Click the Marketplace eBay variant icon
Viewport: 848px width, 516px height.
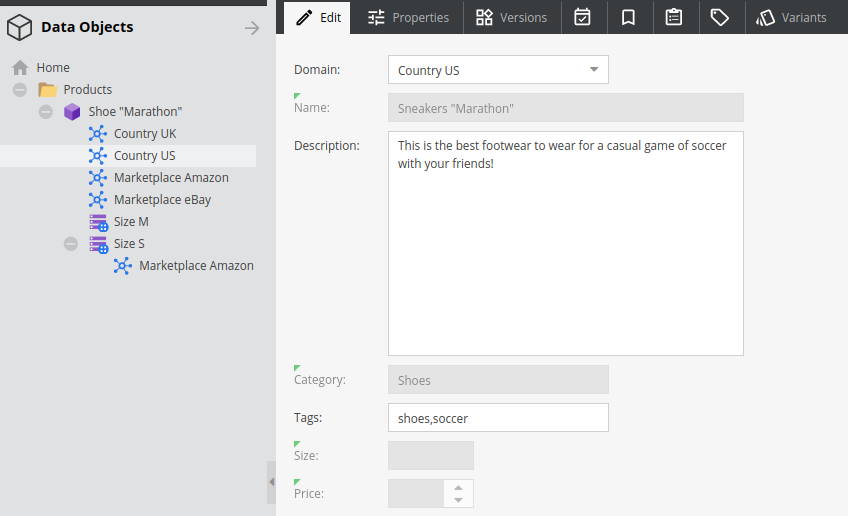pos(98,200)
